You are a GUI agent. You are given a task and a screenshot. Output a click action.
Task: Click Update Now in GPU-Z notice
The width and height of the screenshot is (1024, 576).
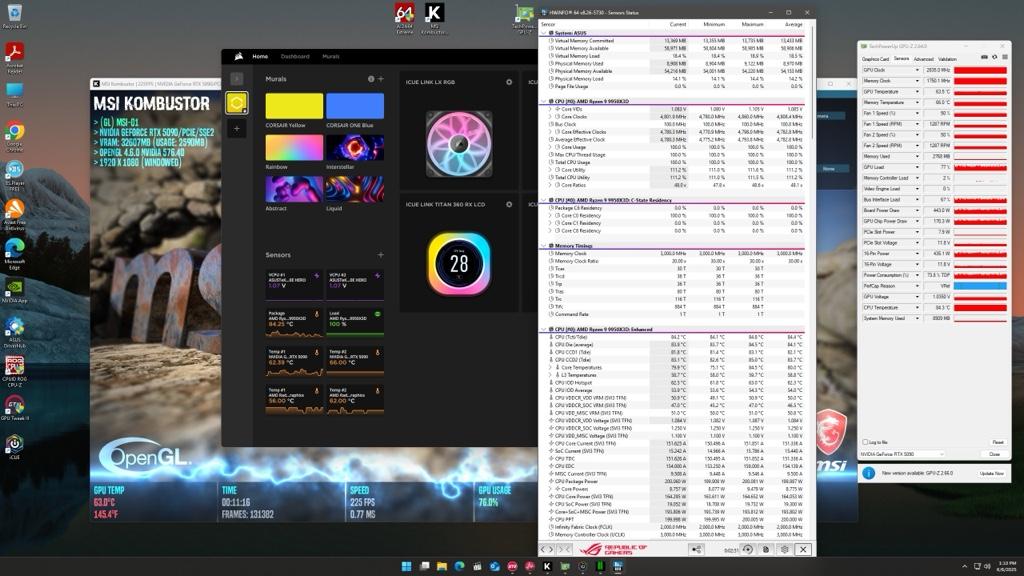point(991,473)
